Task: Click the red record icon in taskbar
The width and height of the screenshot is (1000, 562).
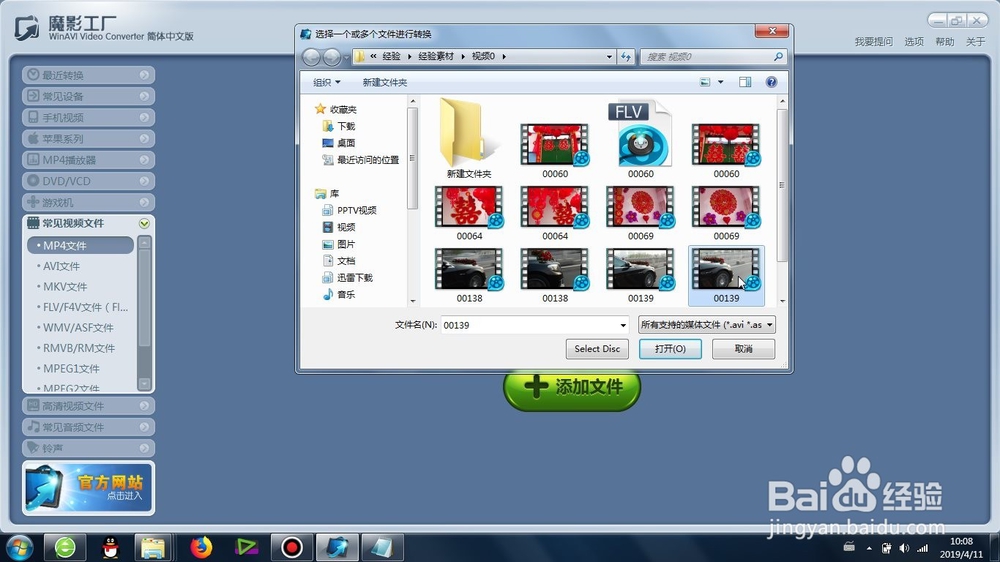Action: 291,547
